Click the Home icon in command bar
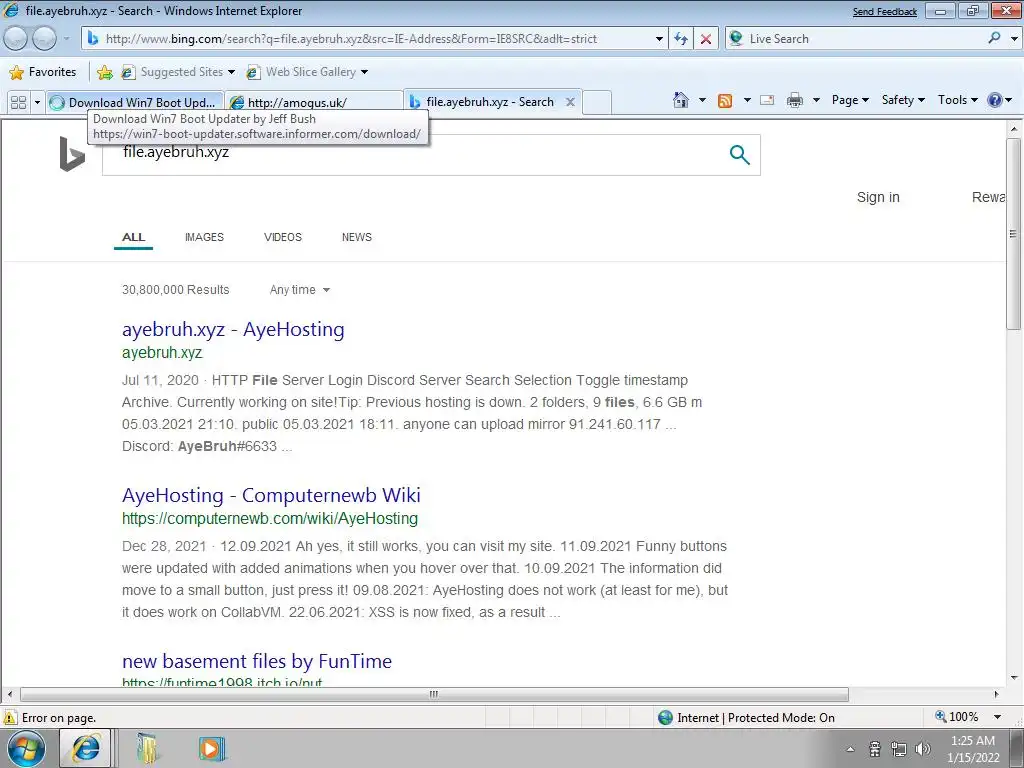Viewport: 1024px width, 768px height. click(680, 100)
